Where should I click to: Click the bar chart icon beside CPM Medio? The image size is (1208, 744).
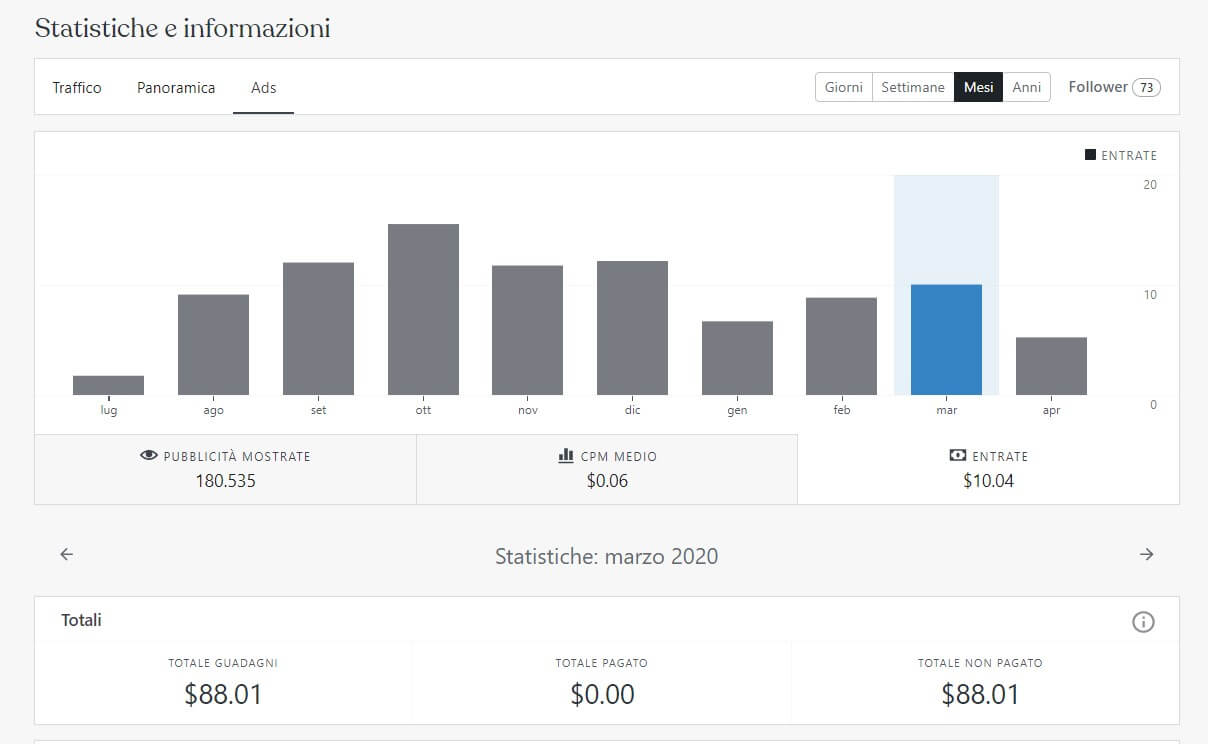click(566, 456)
